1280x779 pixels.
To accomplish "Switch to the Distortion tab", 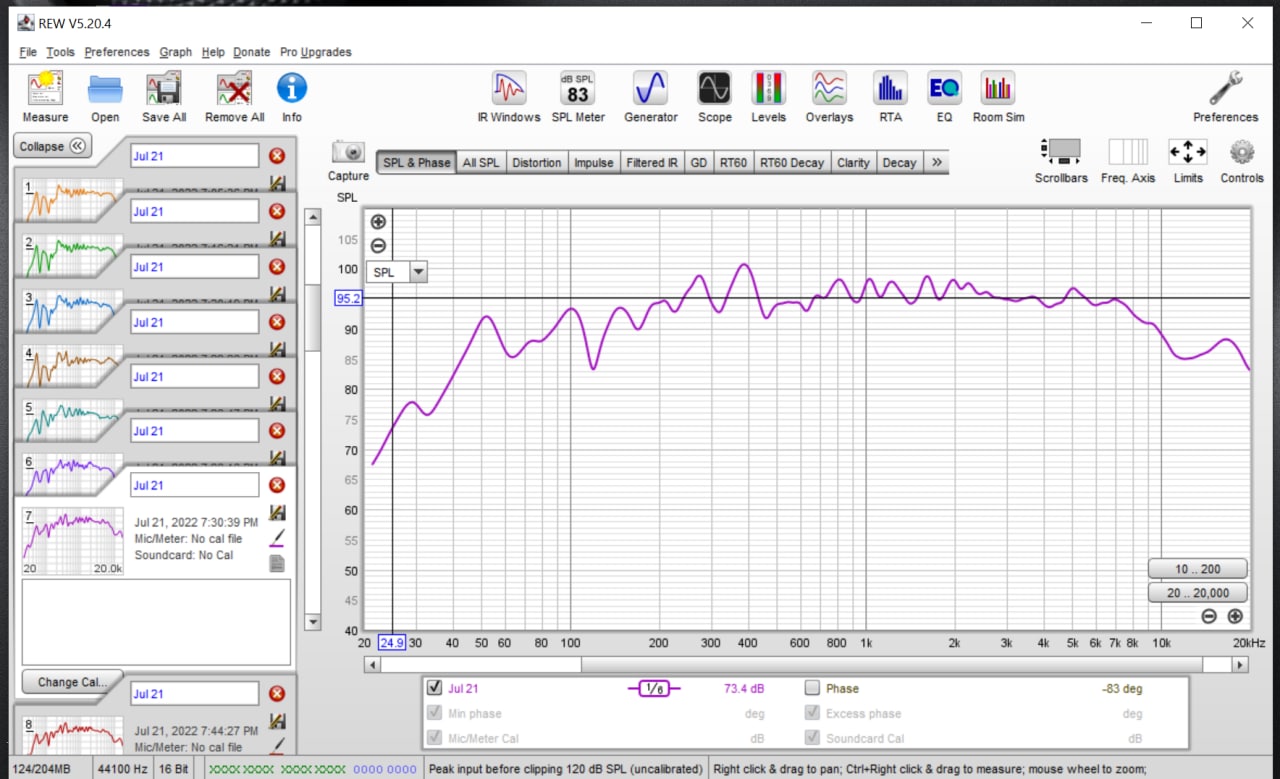I will point(537,162).
